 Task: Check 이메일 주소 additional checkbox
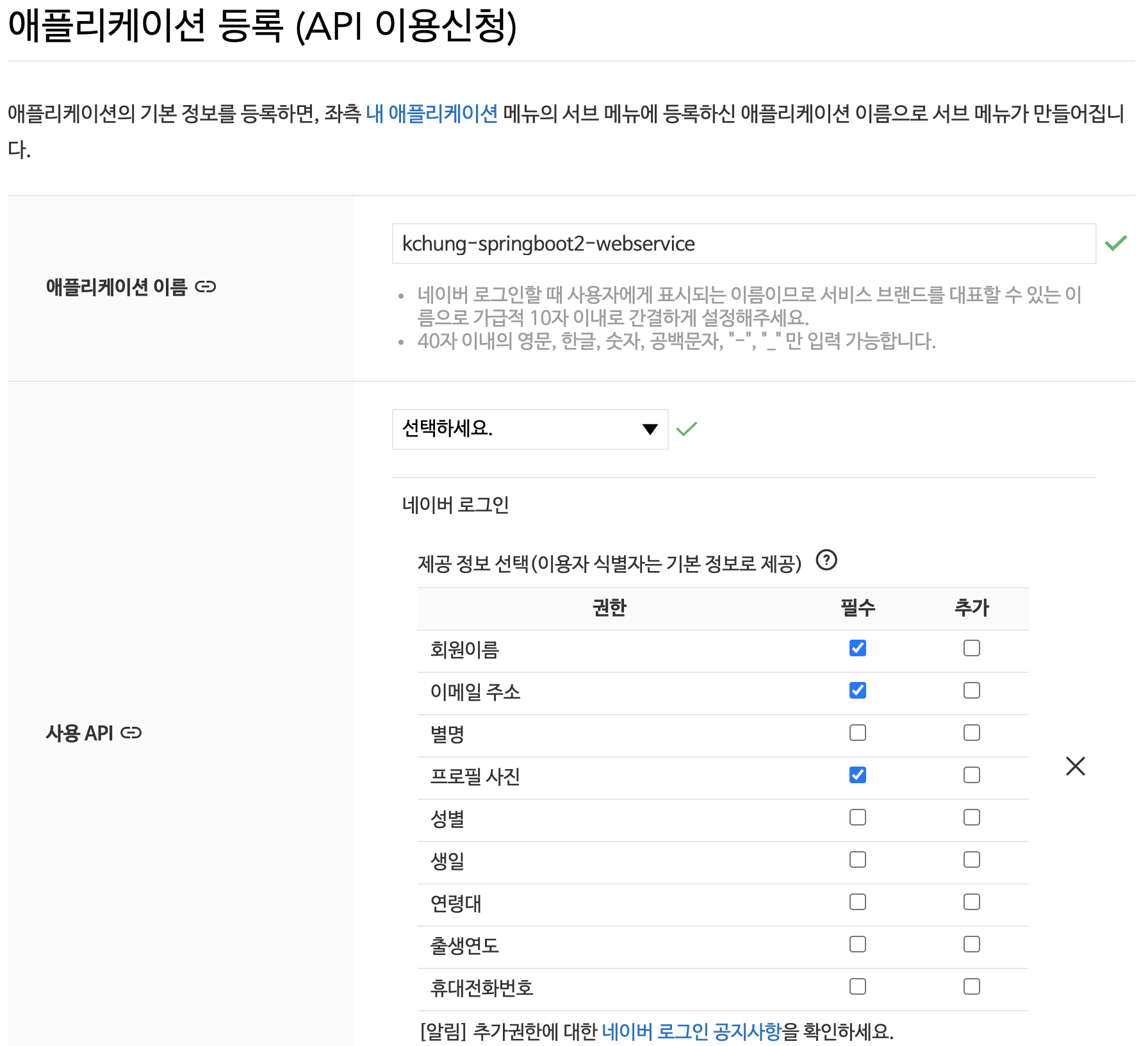(971, 690)
